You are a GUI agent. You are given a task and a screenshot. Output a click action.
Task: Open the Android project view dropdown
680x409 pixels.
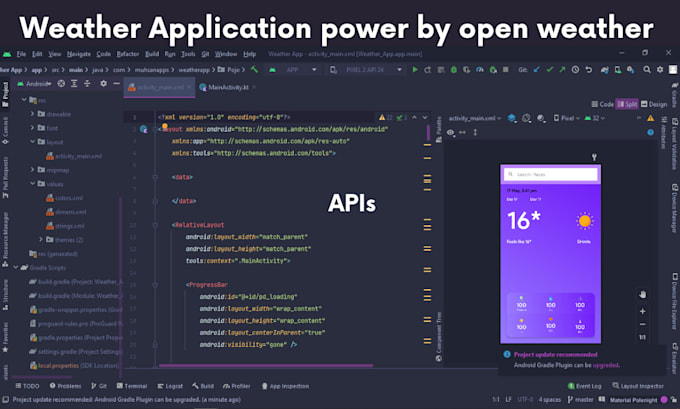(34, 84)
